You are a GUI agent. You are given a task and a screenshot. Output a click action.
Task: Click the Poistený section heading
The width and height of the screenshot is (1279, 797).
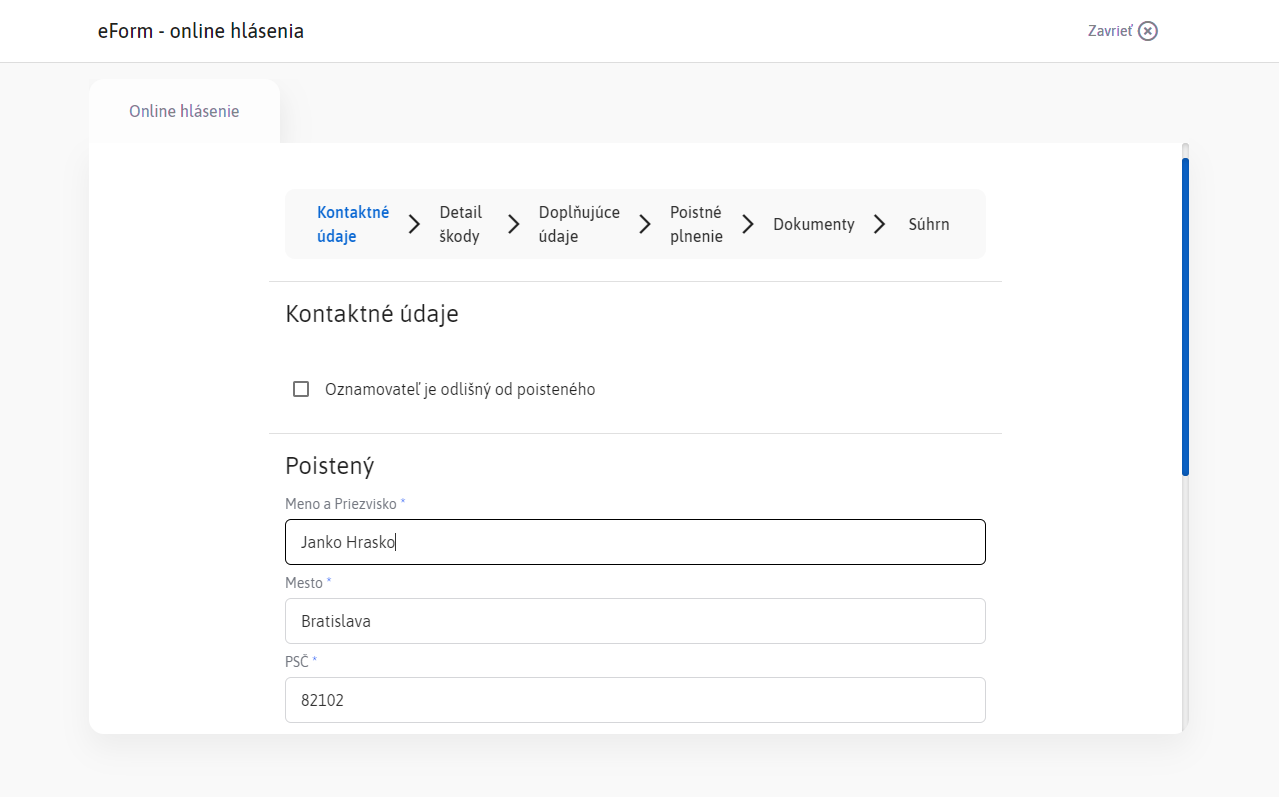(330, 465)
